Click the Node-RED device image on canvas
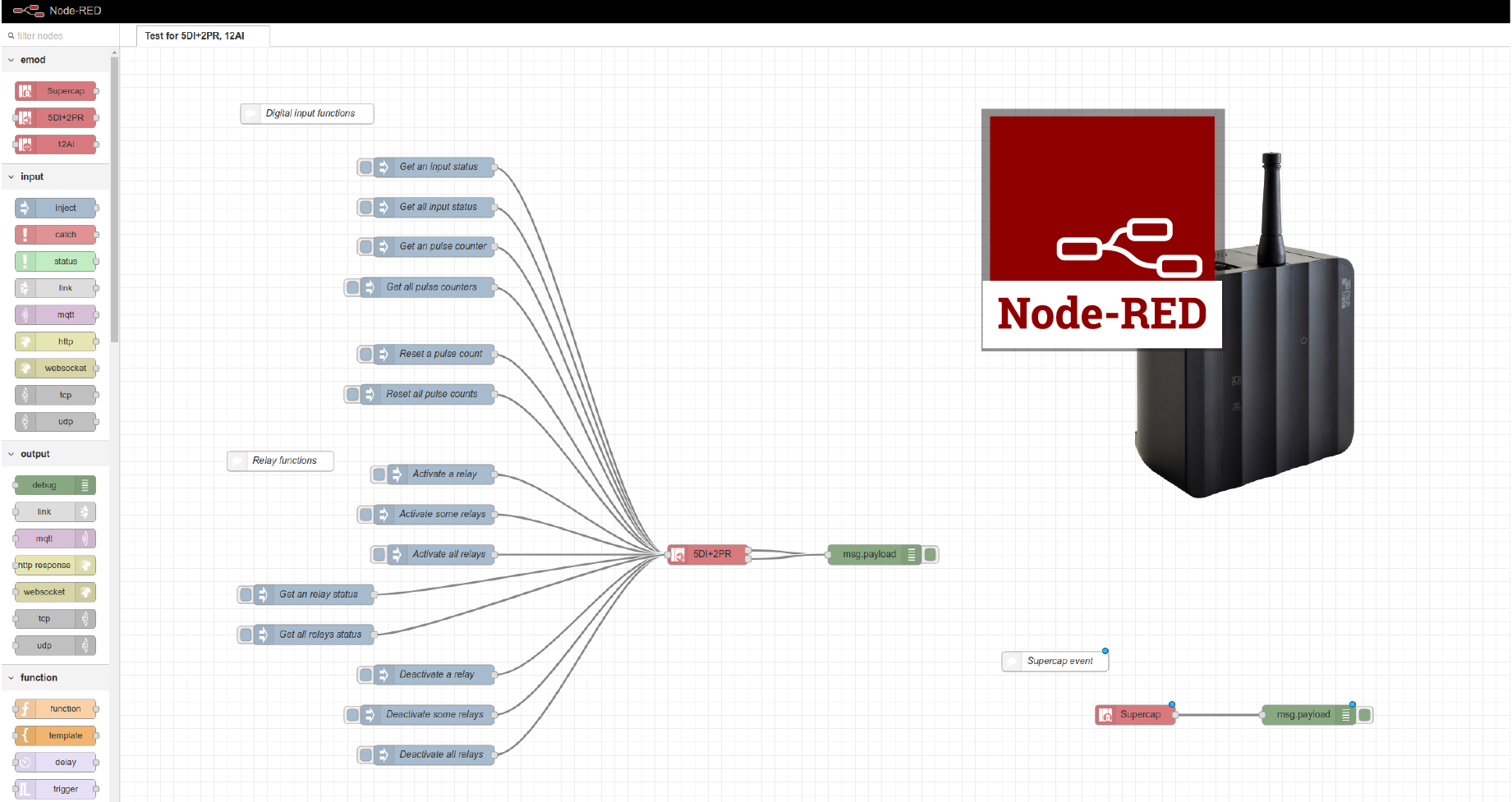Image resolution: width=1512 pixels, height=802 pixels. coord(1168,303)
